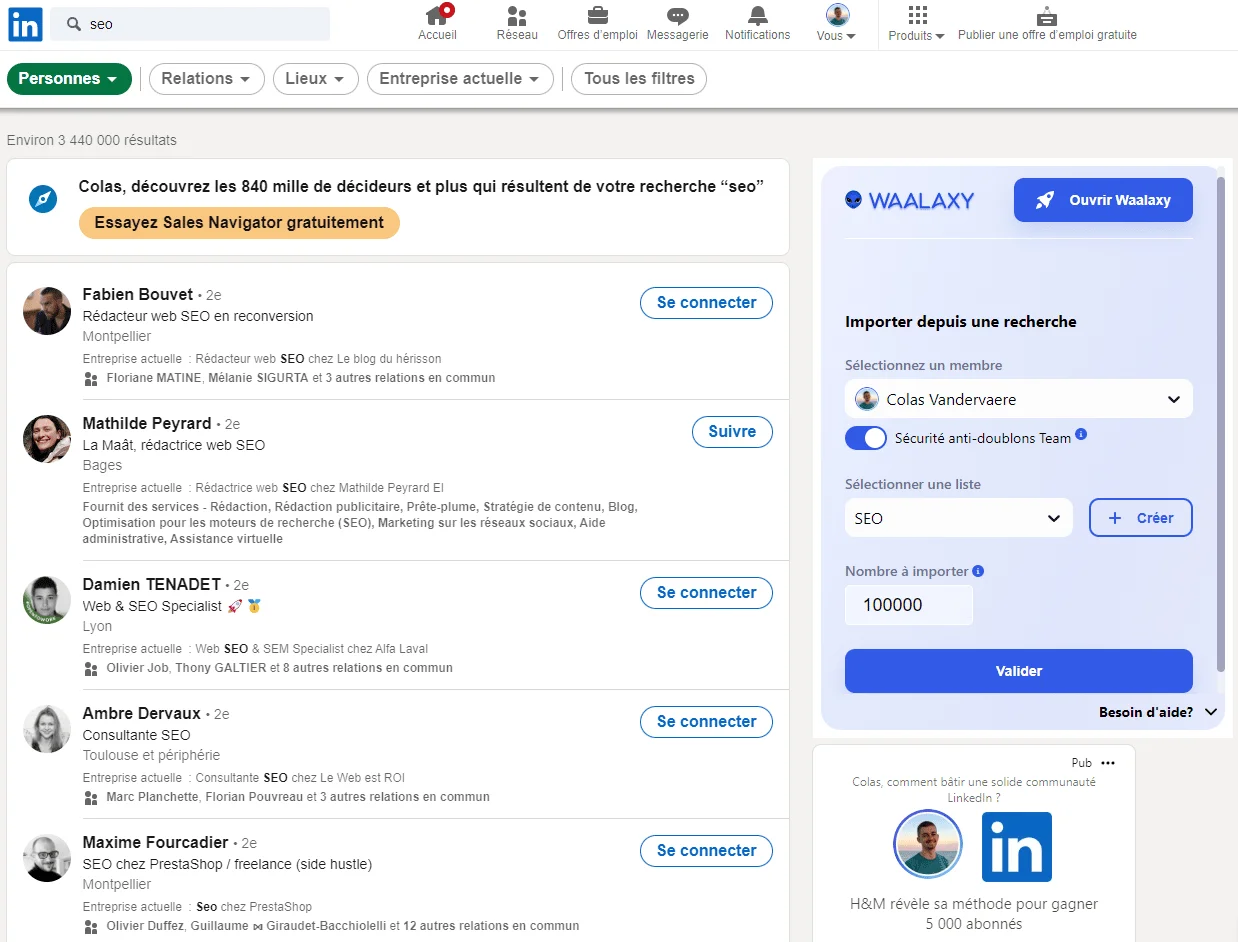Click the Waalaxy alien logo
Screen dimensions: 1238x942
click(x=853, y=200)
